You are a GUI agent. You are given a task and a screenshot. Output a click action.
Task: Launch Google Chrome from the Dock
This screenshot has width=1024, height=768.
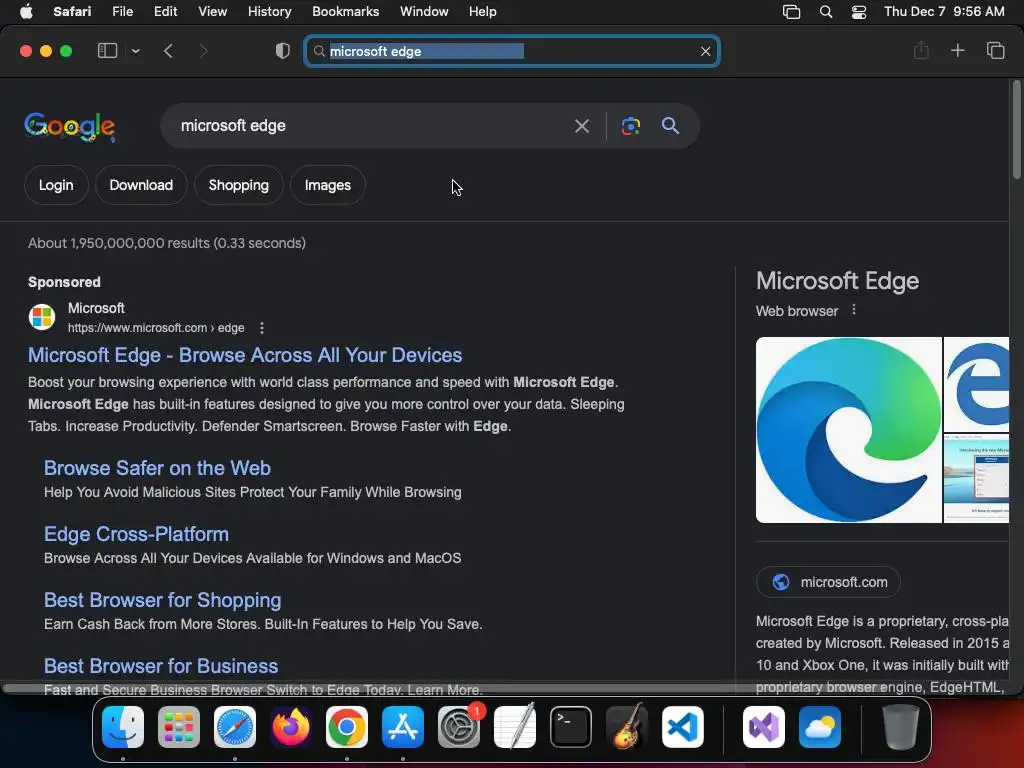[347, 727]
